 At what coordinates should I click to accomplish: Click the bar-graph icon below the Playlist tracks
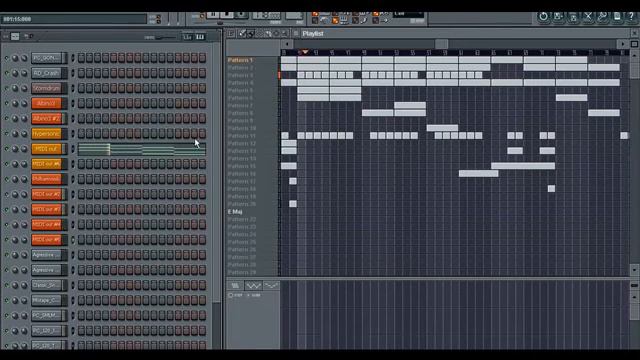pyautogui.click(x=235, y=285)
